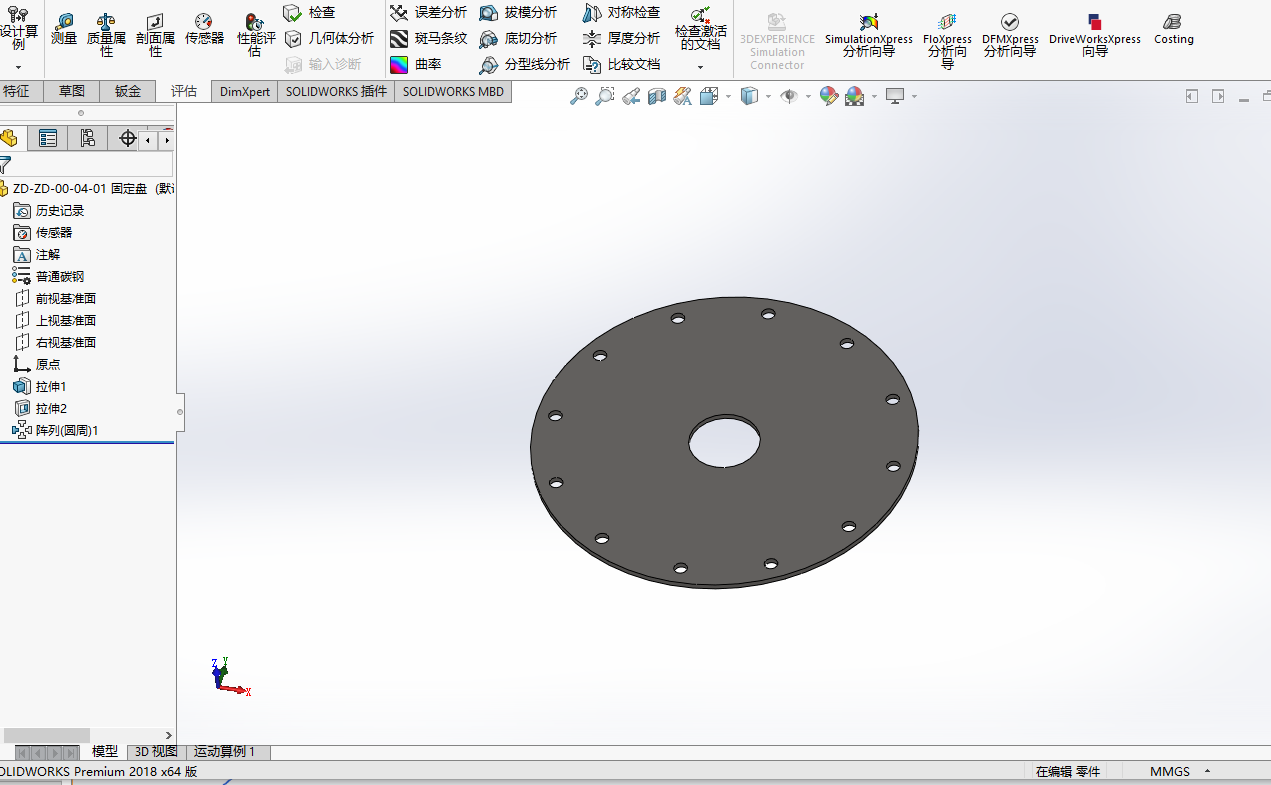Image resolution: width=1271 pixels, height=785 pixels.
Task: Click Dynamic Annotation Views icon
Action: tap(682, 96)
